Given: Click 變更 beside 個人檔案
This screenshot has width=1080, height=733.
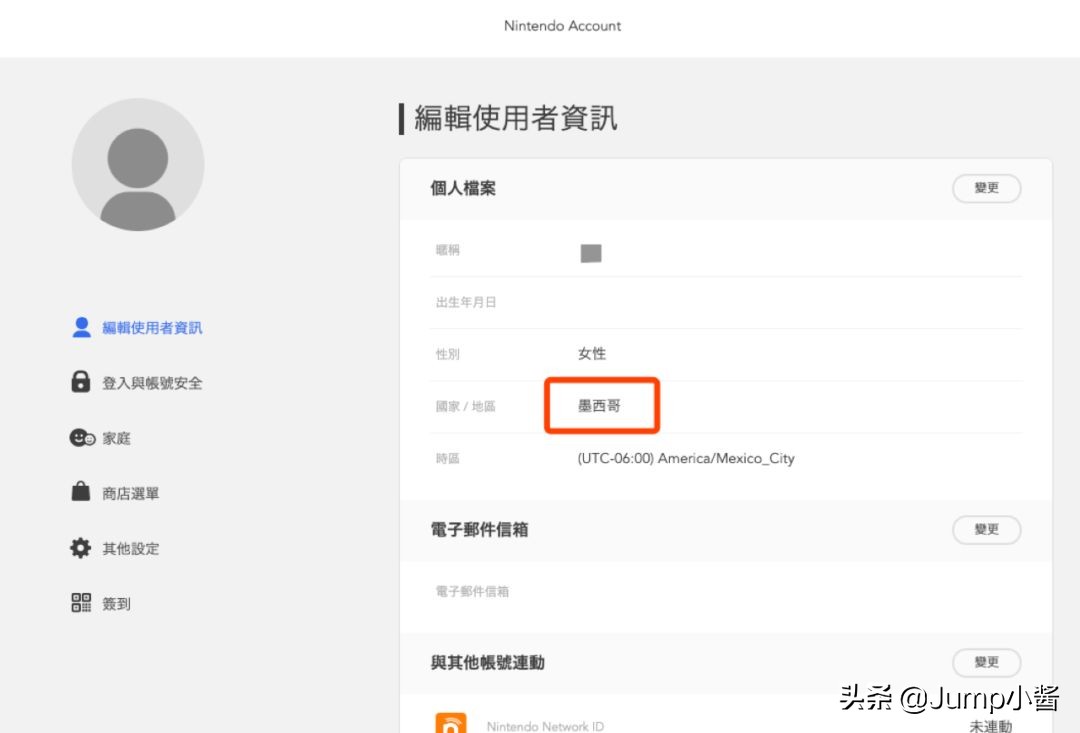Looking at the screenshot, I should 986,188.
